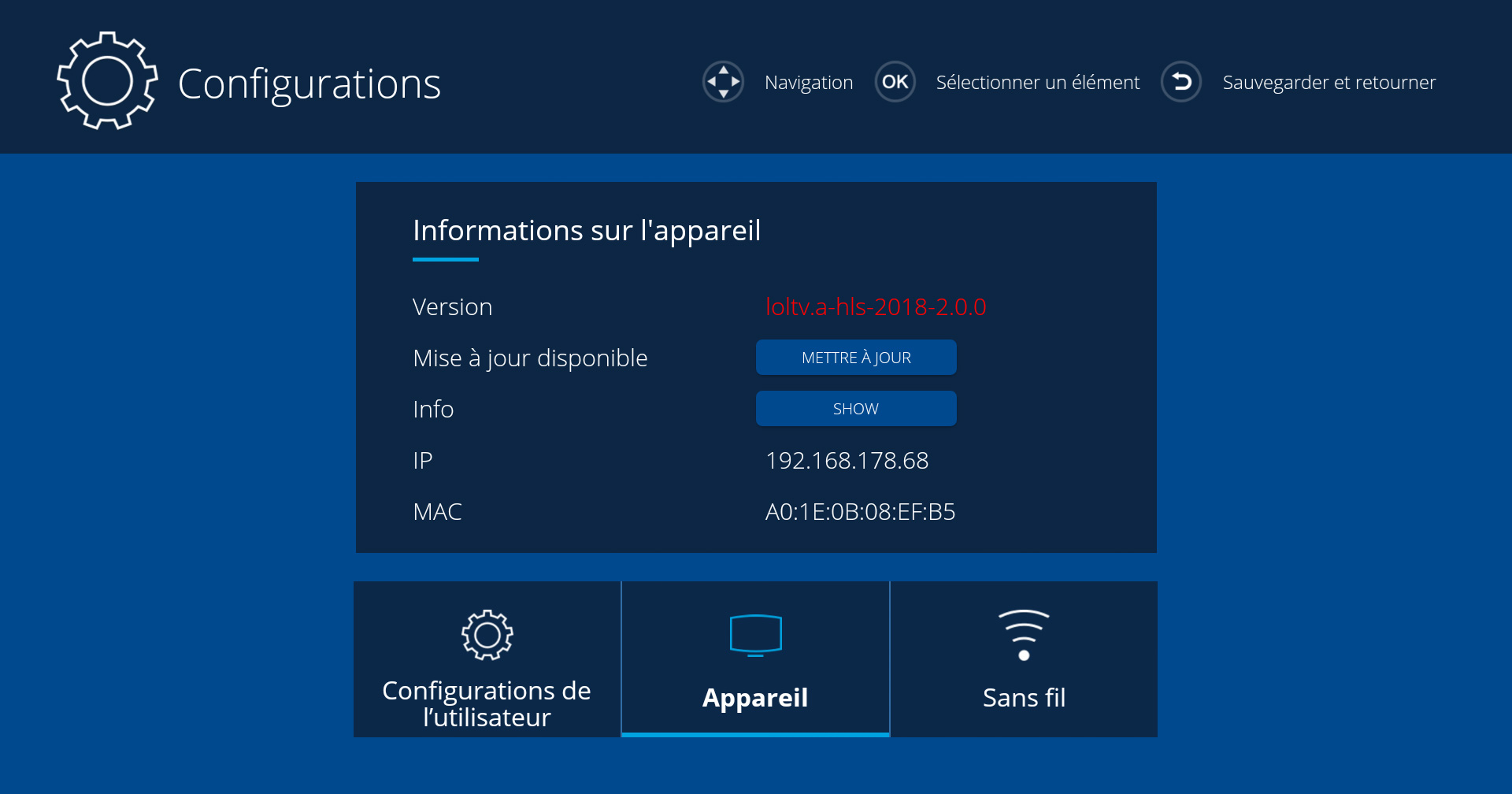Switch to the Sans fil tab label

[1024, 698]
